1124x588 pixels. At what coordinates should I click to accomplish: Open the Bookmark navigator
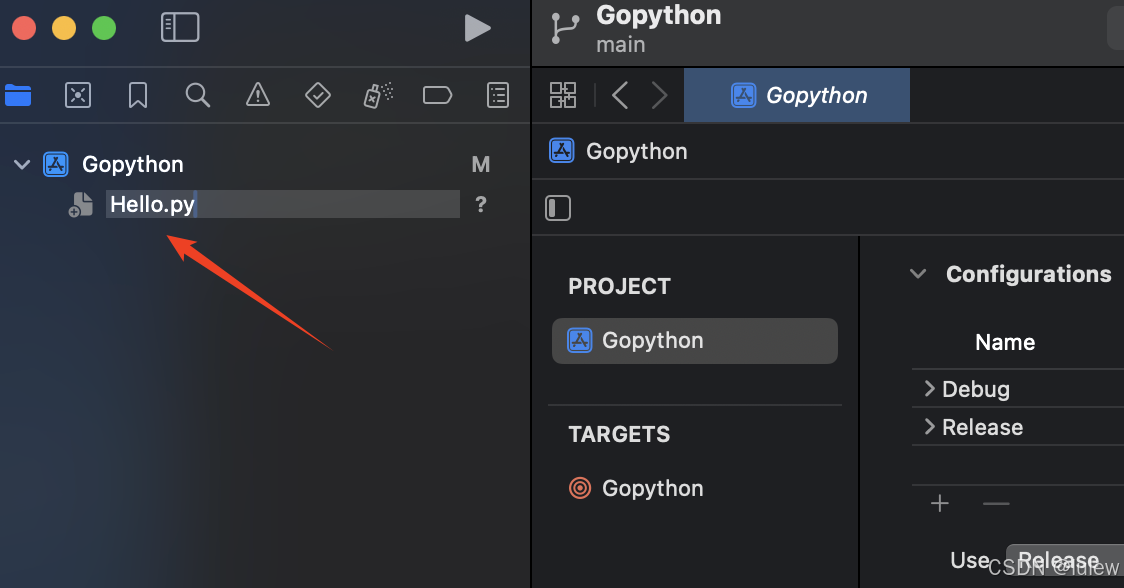tap(138, 95)
